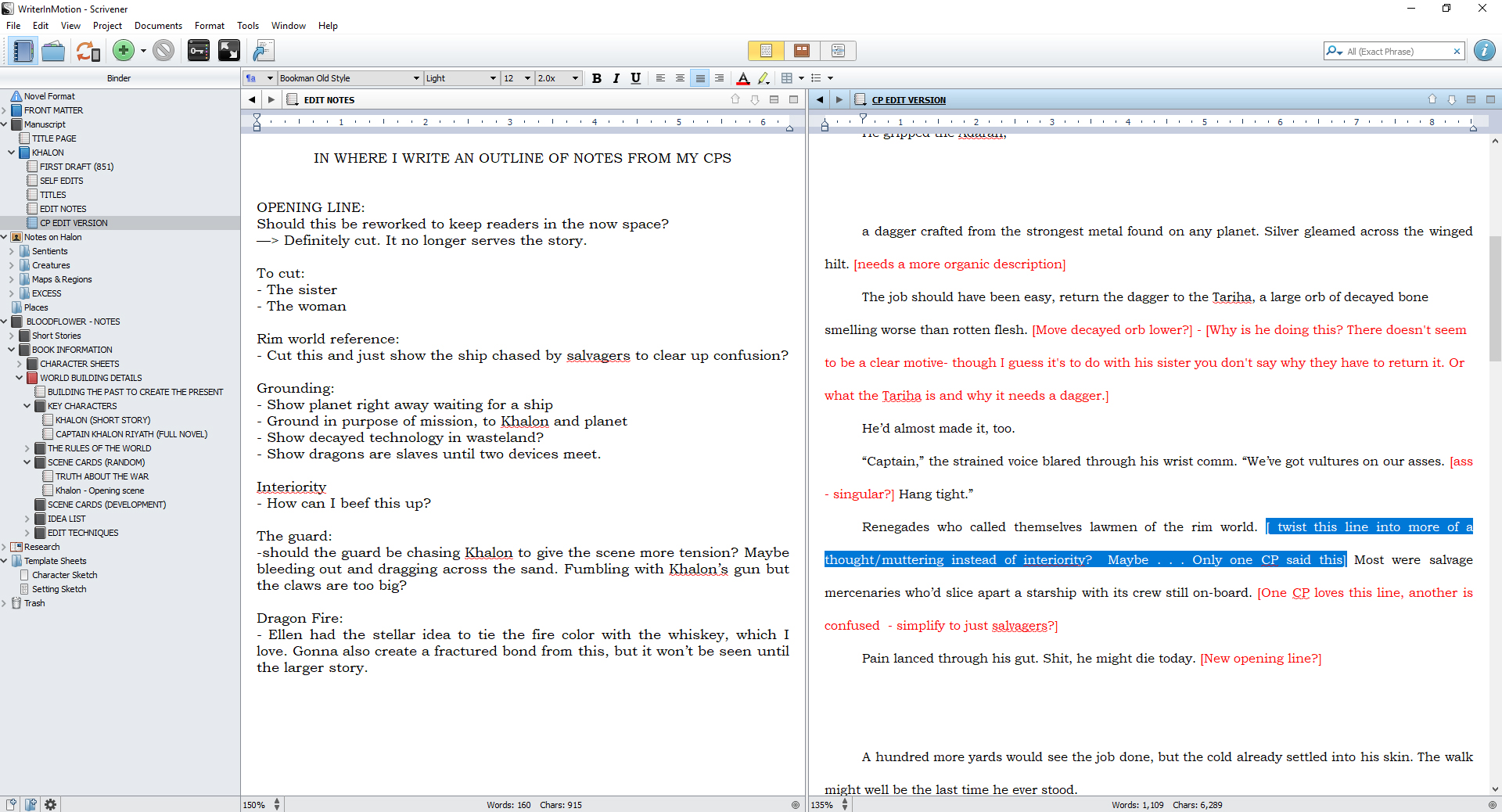Open the Inspector info icon
The height and width of the screenshot is (812, 1502).
point(1484,51)
